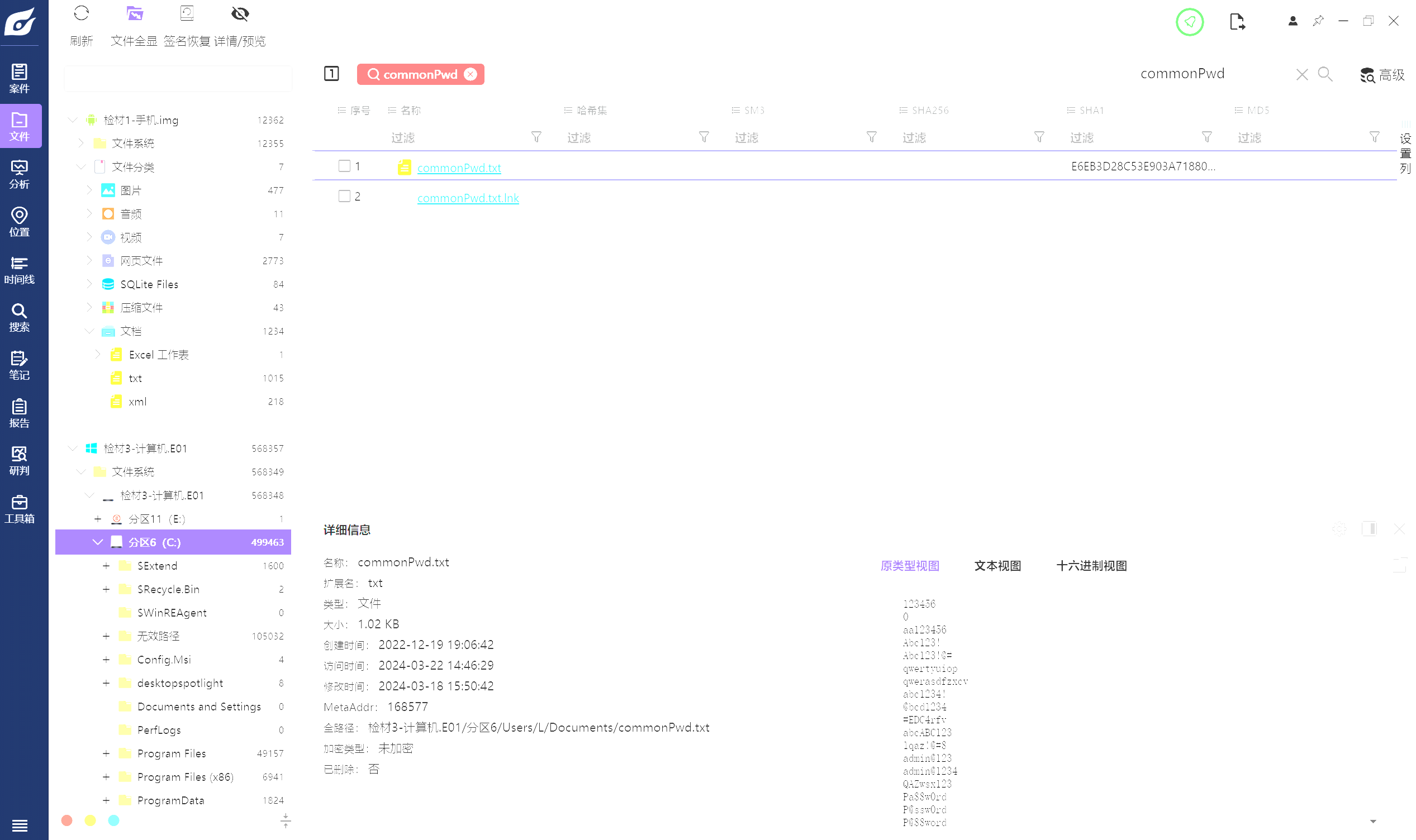Open the 签名恢复 signature recovery tool

pos(187,13)
